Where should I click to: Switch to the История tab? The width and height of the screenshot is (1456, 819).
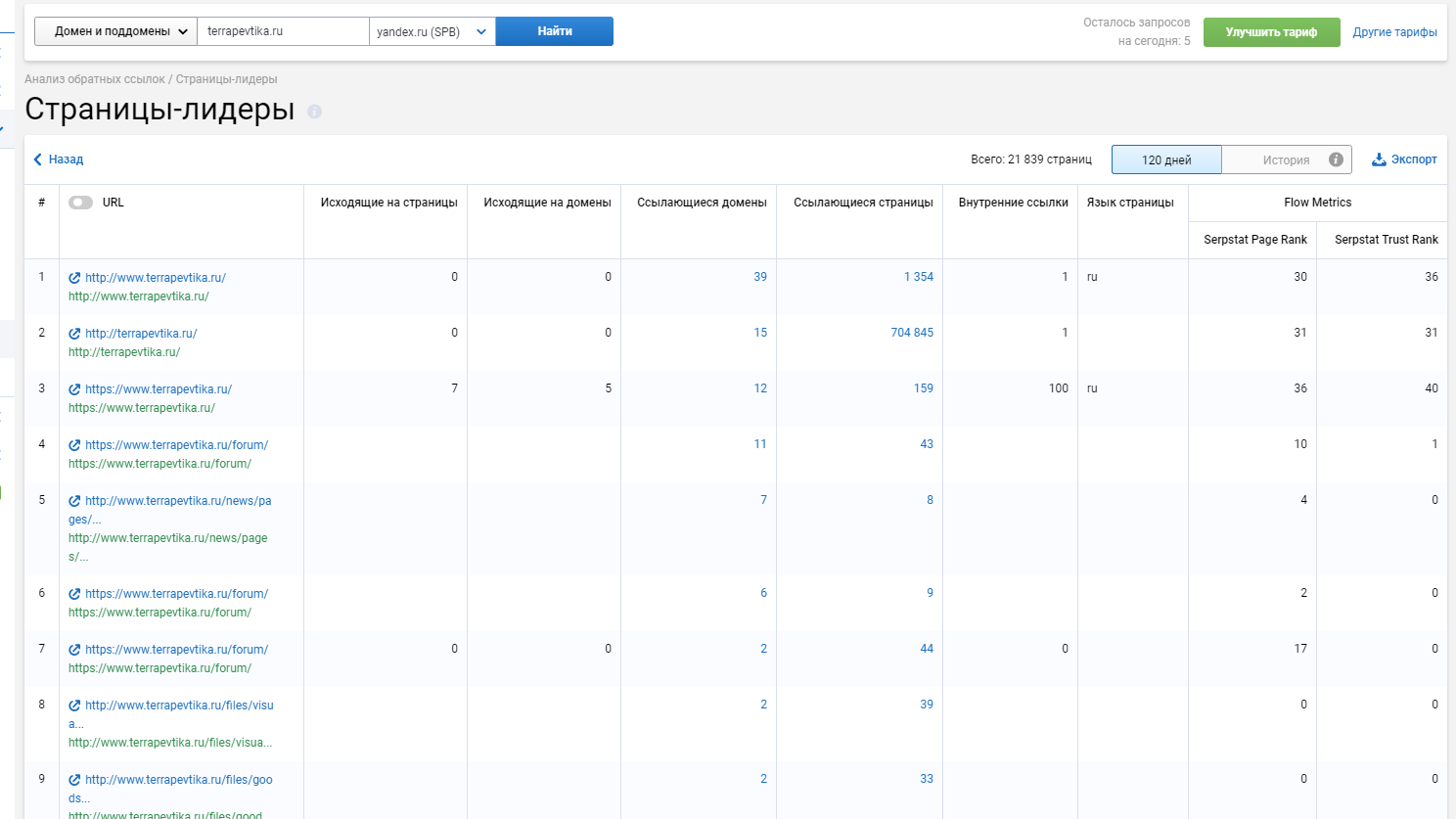pyautogui.click(x=1285, y=159)
